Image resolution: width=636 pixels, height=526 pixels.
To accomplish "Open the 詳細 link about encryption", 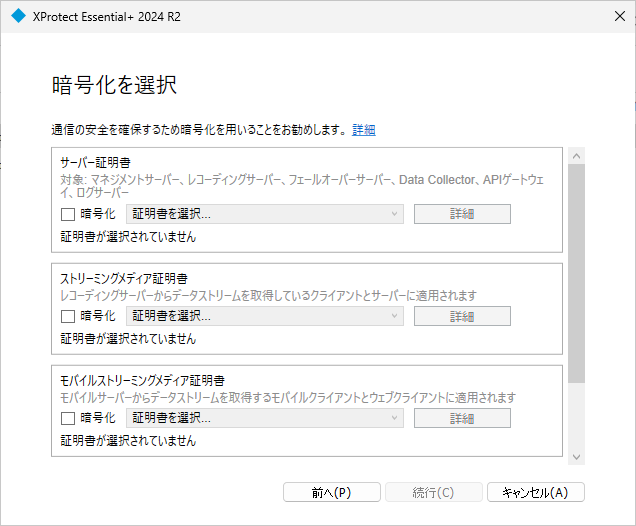I will 364,130.
